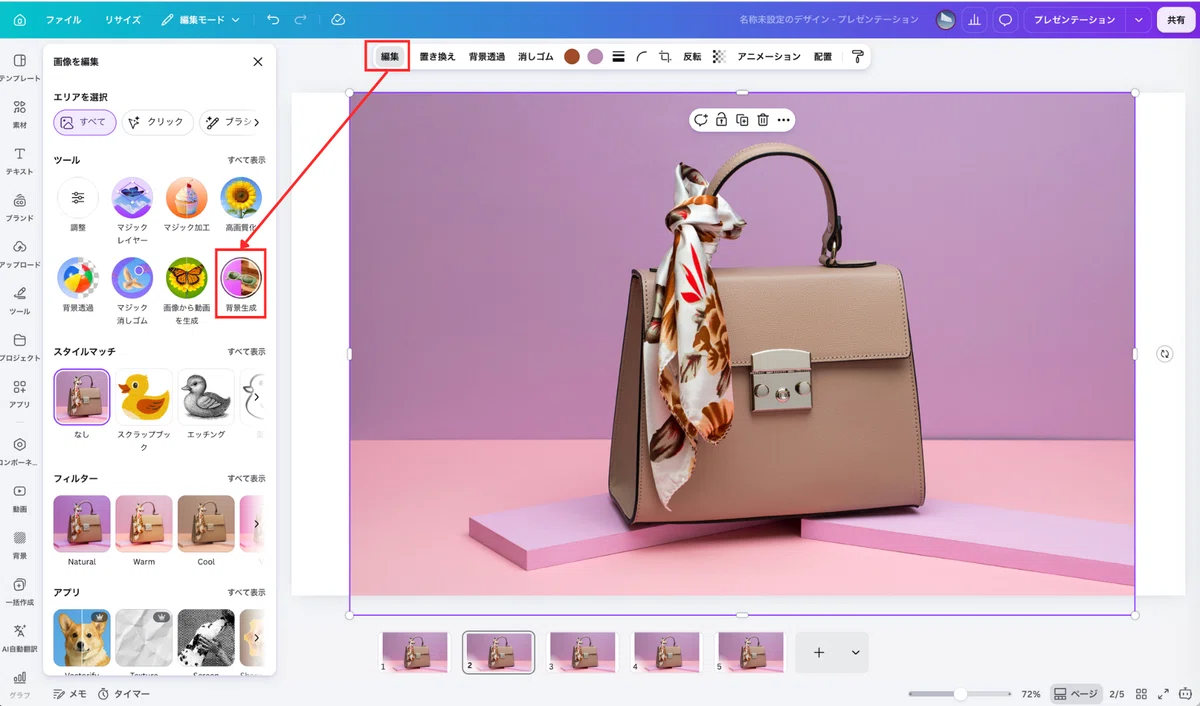Open the comments speech bubble icon
The height and width of the screenshot is (706, 1200).
tap(1005, 19)
